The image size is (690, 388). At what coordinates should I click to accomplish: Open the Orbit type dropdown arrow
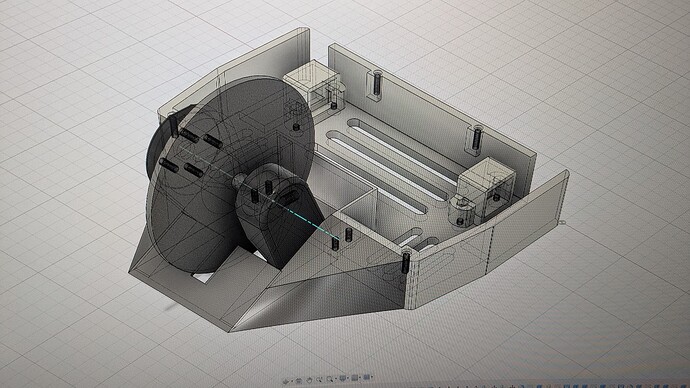292,381
